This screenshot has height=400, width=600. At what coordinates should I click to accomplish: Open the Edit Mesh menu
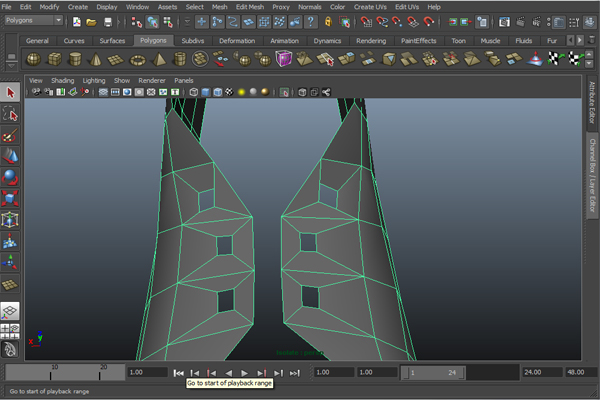[250, 7]
